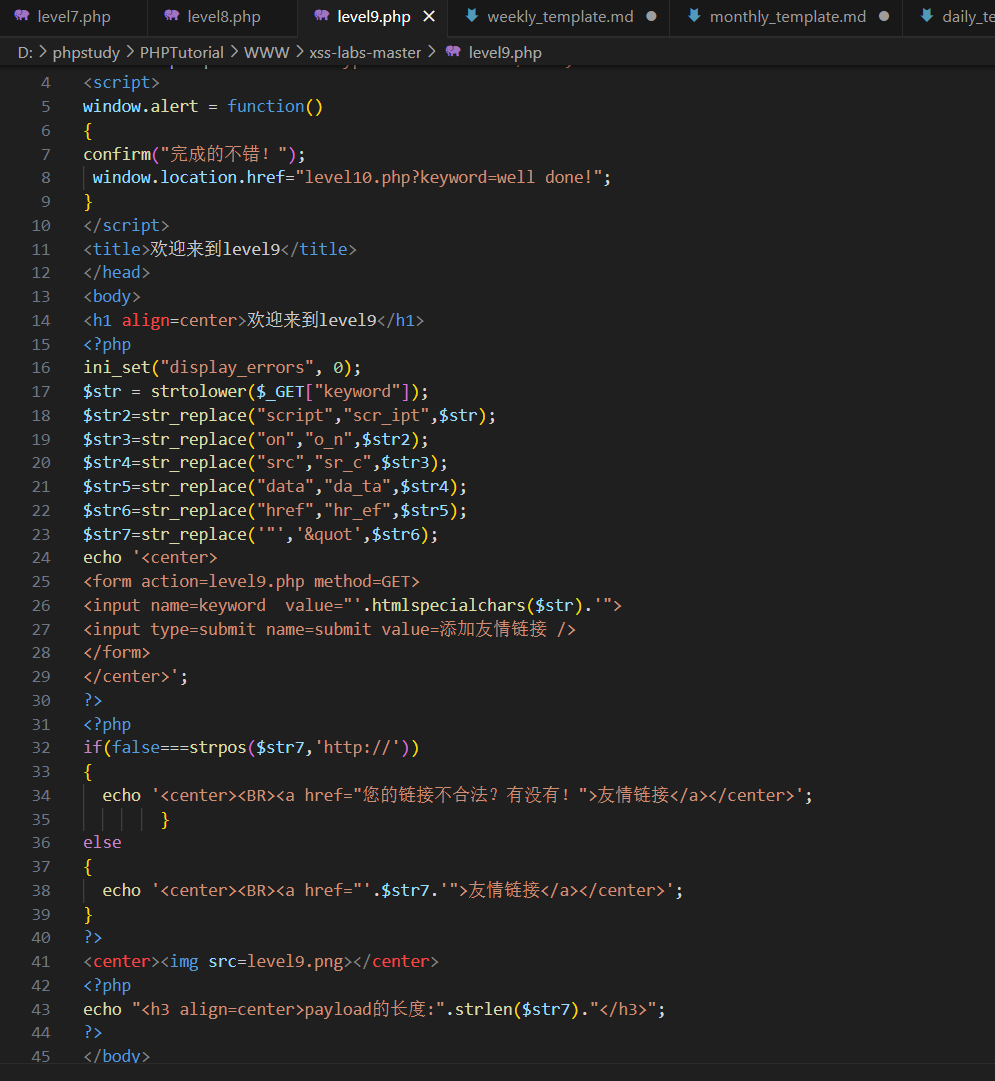Open the monthly_template.md tab
This screenshot has height=1081, width=995.
click(787, 17)
